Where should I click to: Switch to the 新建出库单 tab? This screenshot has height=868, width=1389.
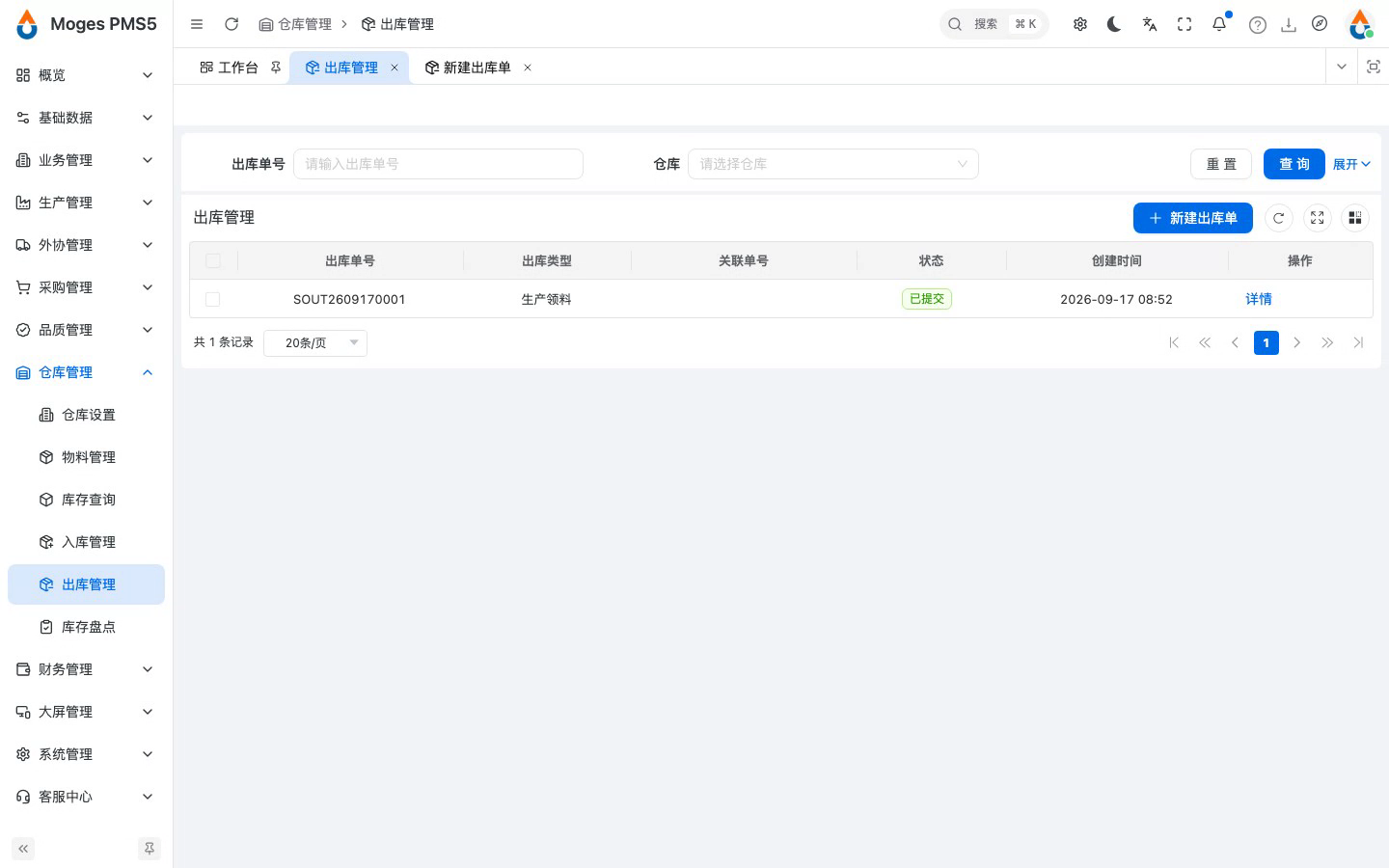point(477,68)
